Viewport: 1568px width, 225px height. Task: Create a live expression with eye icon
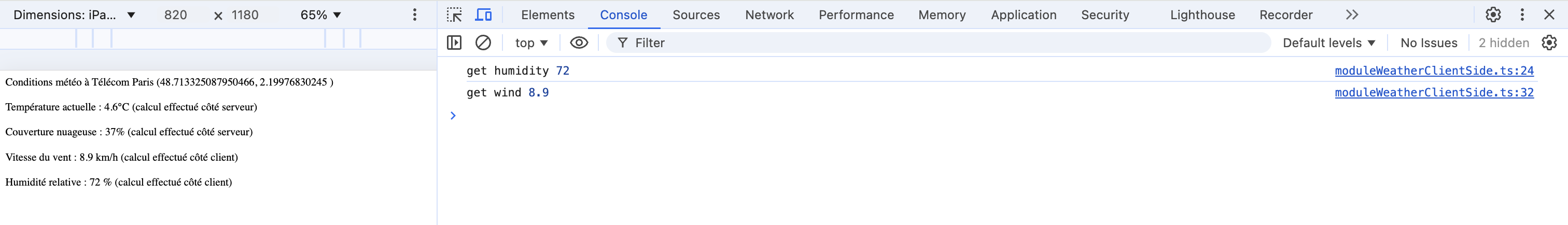tap(579, 43)
